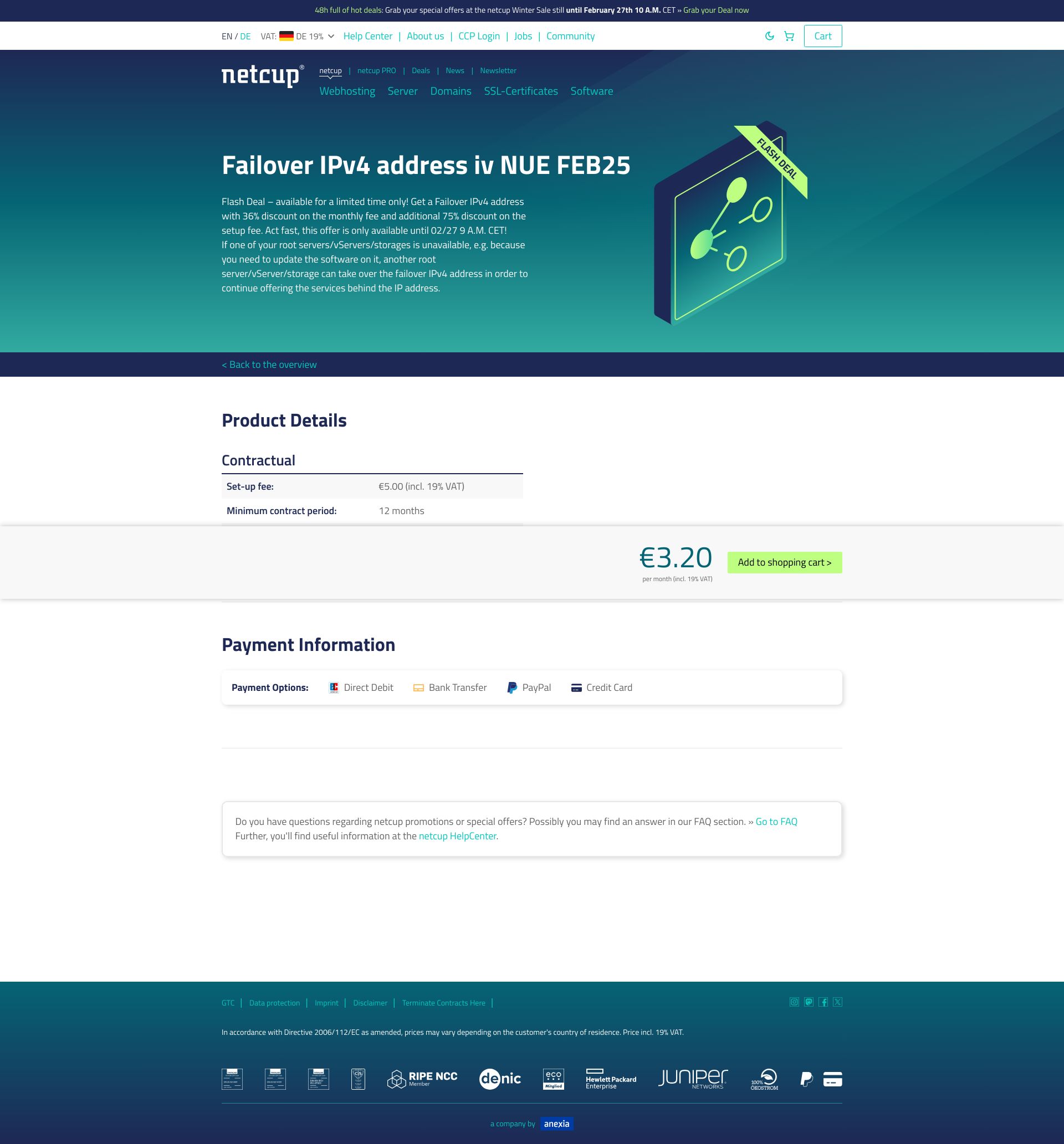
Task: Open the Webhosting menu
Action: click(347, 91)
